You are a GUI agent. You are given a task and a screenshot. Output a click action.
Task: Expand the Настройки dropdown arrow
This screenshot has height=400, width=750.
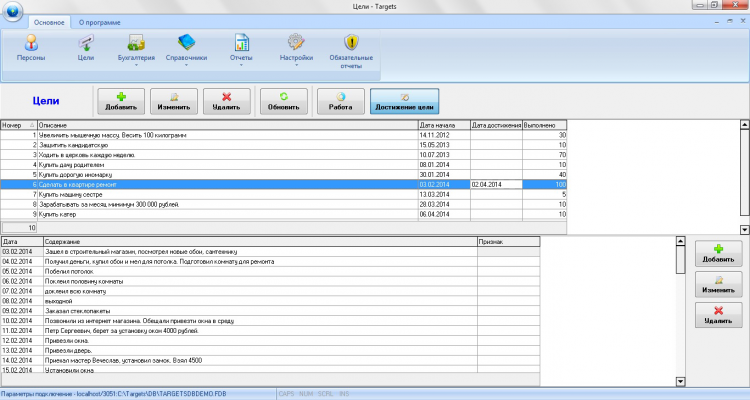pos(296,65)
